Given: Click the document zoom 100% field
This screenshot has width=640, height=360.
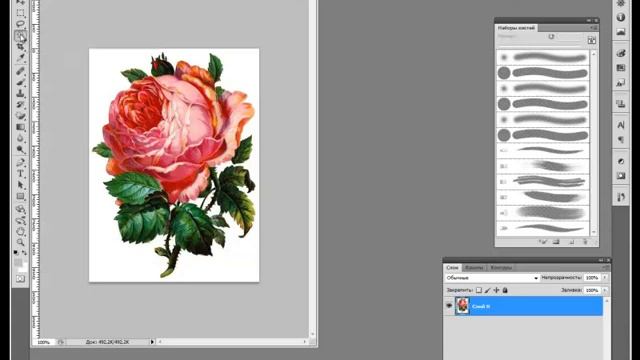Looking at the screenshot, I should click(x=44, y=342).
